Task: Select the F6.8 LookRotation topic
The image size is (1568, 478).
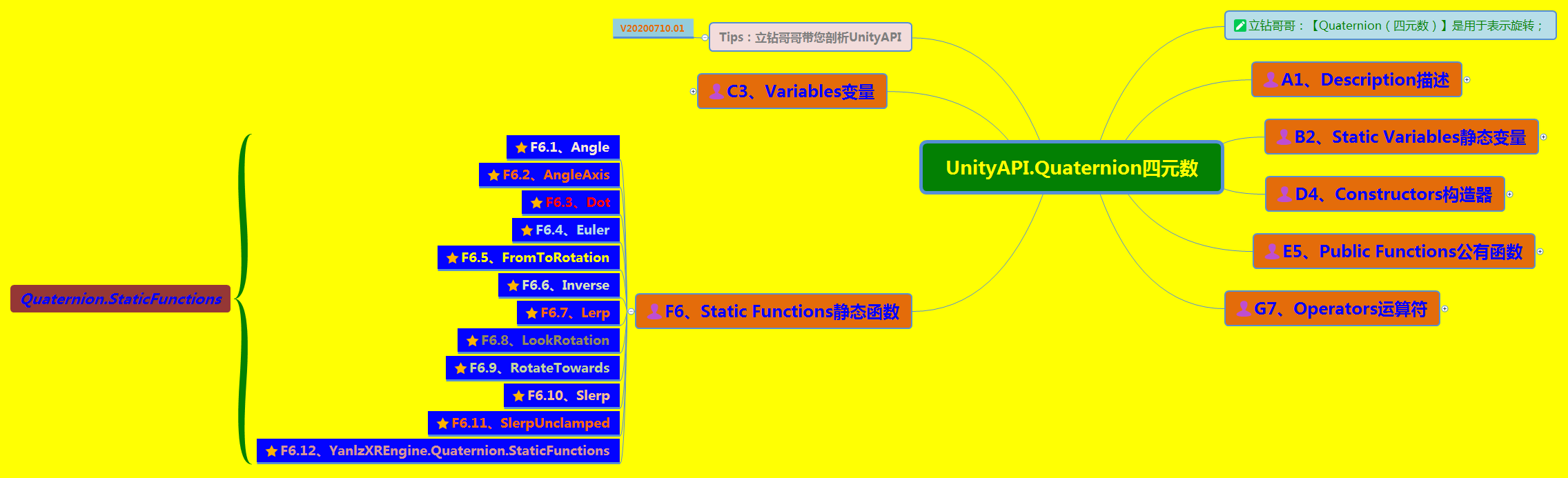Action: pyautogui.click(x=538, y=341)
